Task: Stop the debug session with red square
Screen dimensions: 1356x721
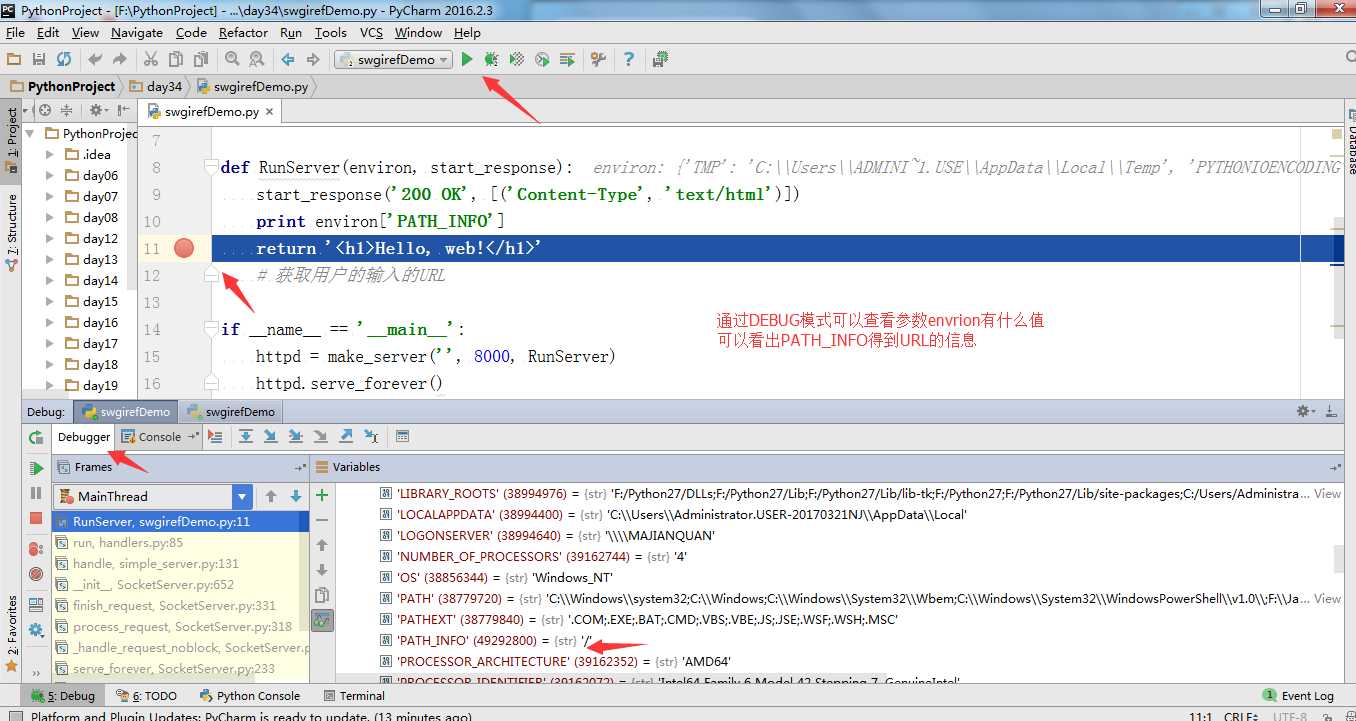Action: [x=36, y=518]
